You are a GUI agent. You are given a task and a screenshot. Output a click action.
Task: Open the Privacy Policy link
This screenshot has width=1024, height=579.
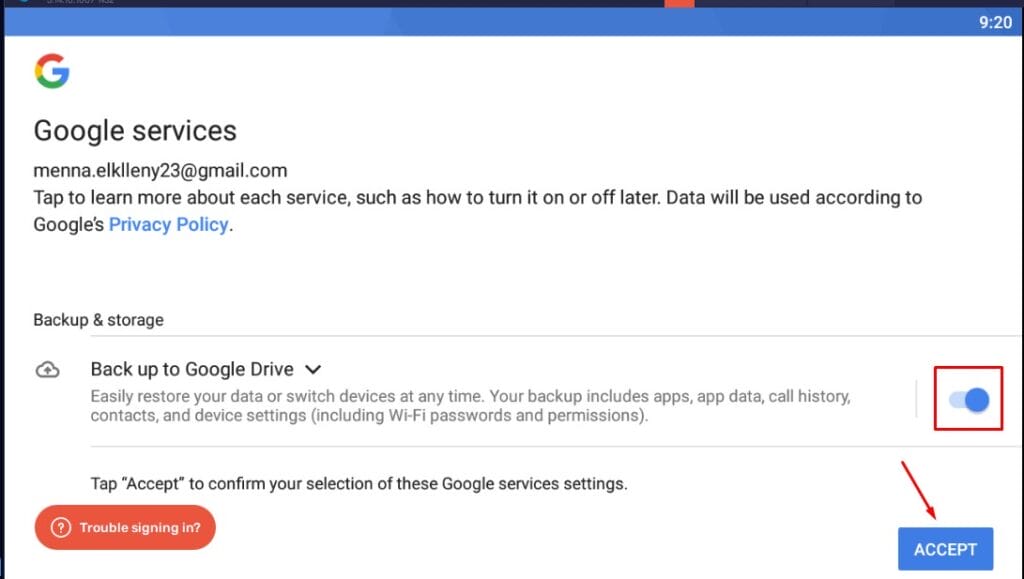pyautogui.click(x=168, y=225)
